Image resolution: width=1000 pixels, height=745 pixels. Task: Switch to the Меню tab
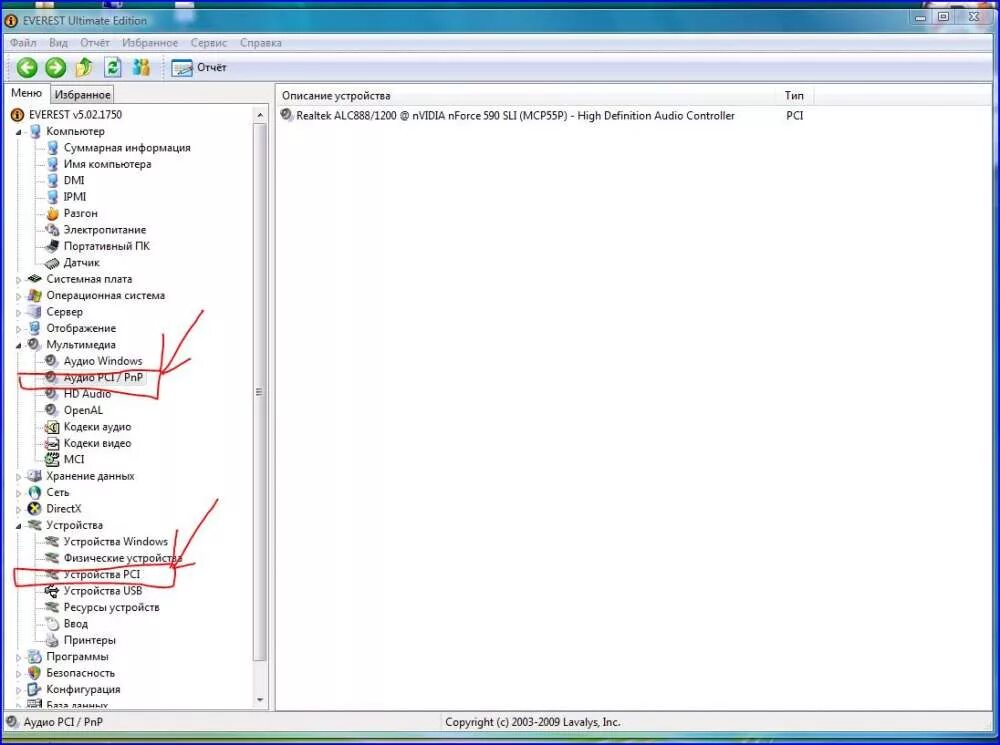tap(26, 93)
